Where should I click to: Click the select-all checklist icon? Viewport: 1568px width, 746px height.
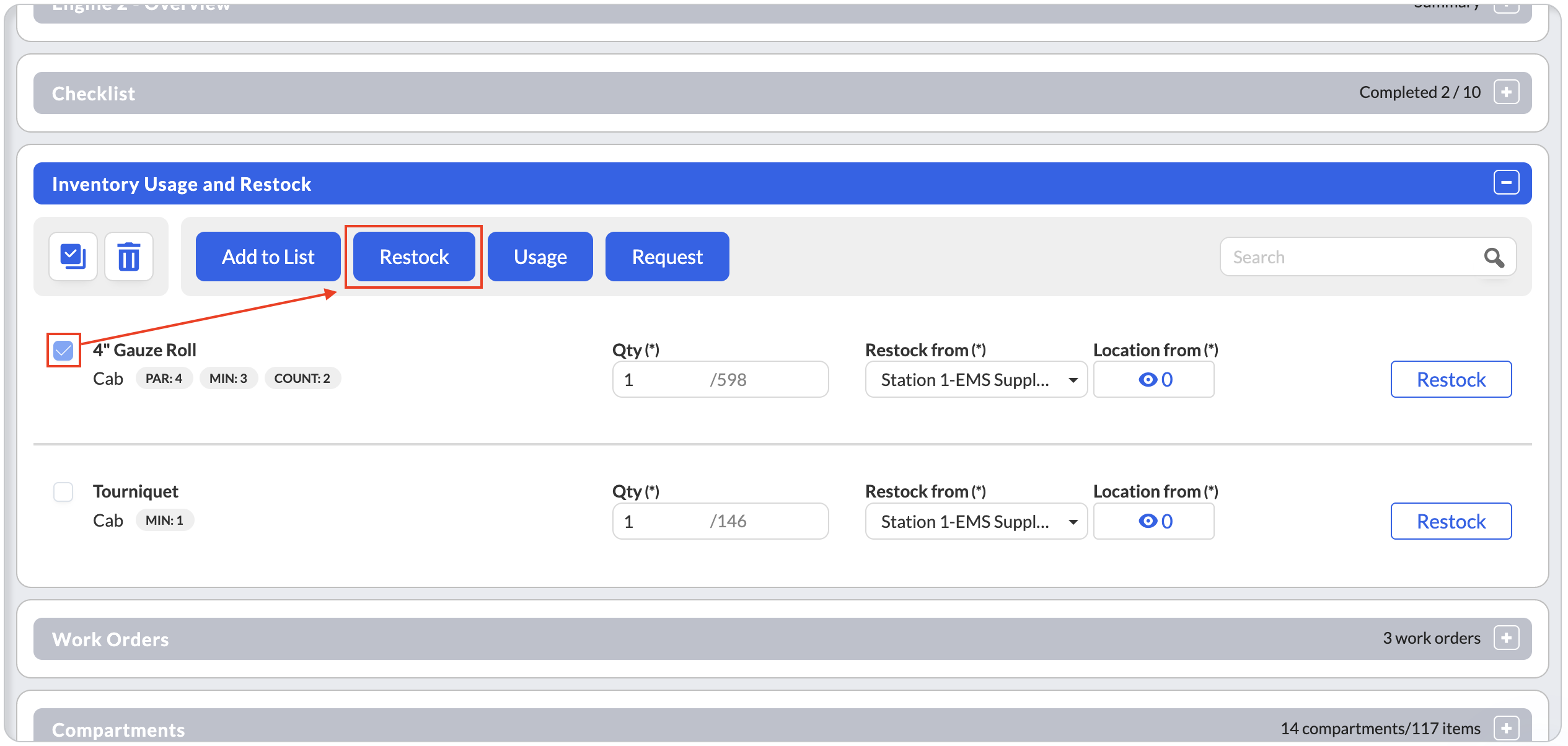coord(73,257)
